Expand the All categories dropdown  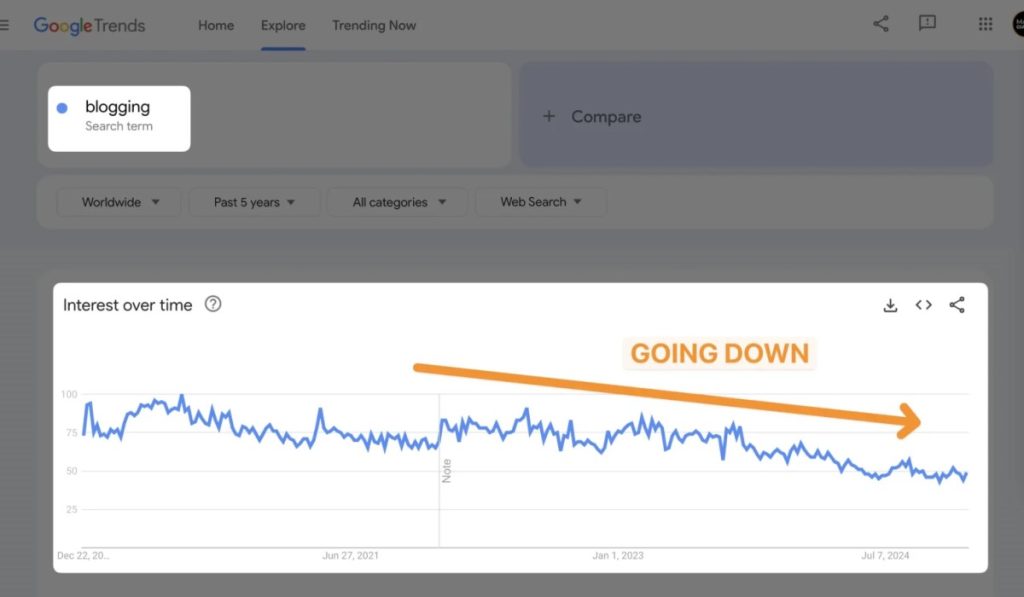pyautogui.click(x=397, y=202)
